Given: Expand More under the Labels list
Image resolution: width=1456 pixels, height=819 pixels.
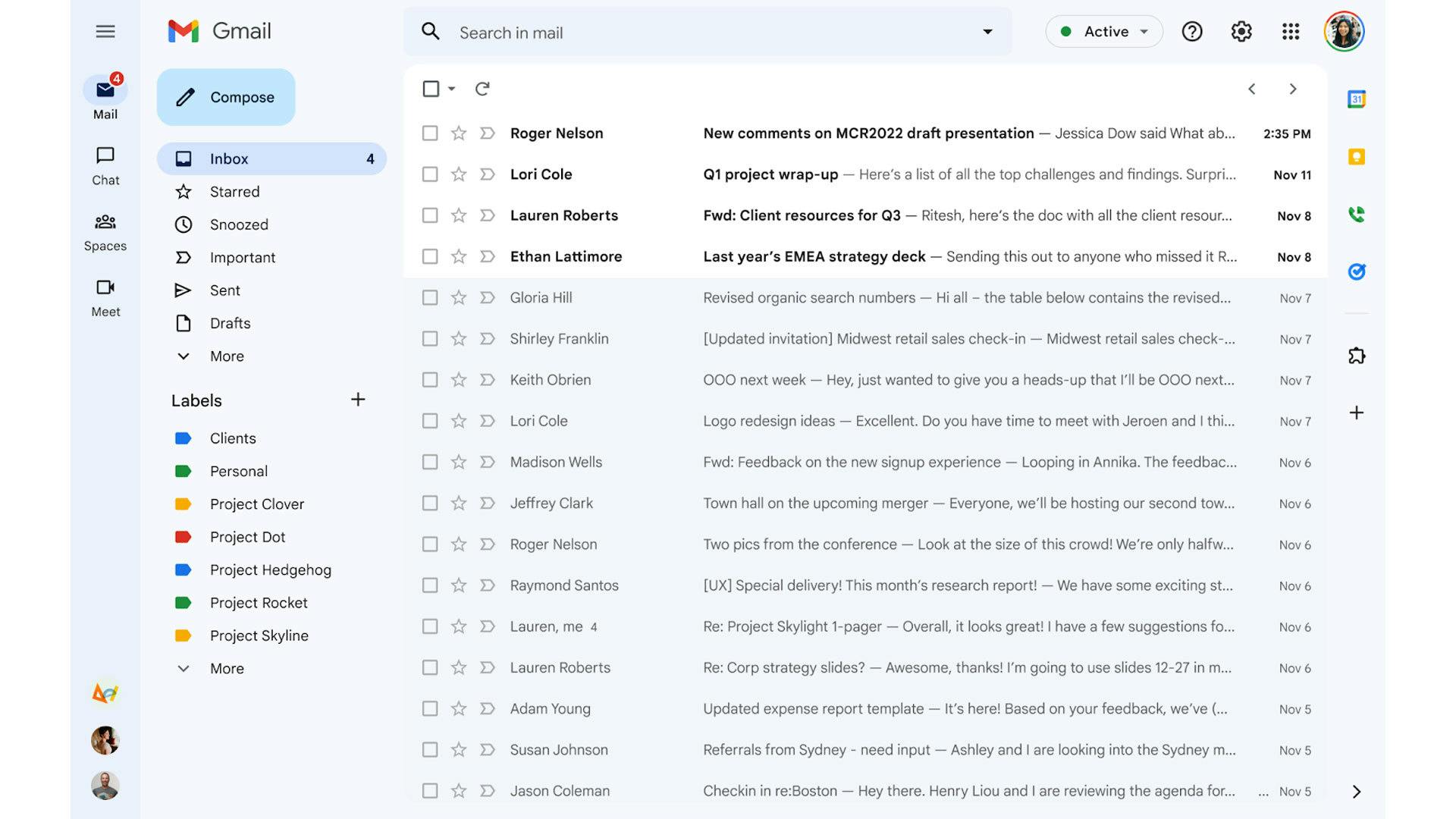Looking at the screenshot, I should coord(226,669).
